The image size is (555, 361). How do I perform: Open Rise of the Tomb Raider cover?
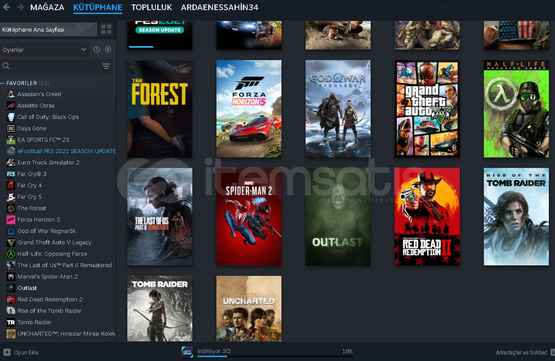coord(516,217)
